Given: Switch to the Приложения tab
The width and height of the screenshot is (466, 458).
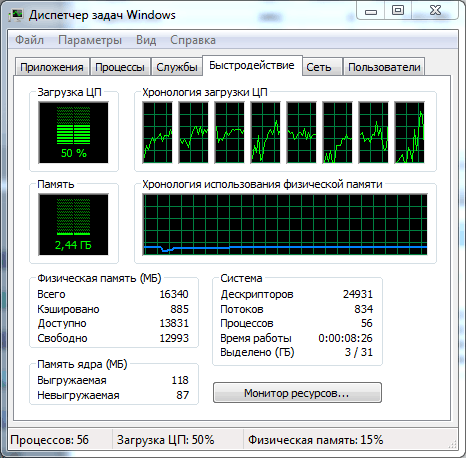Looking at the screenshot, I should click(52, 67).
